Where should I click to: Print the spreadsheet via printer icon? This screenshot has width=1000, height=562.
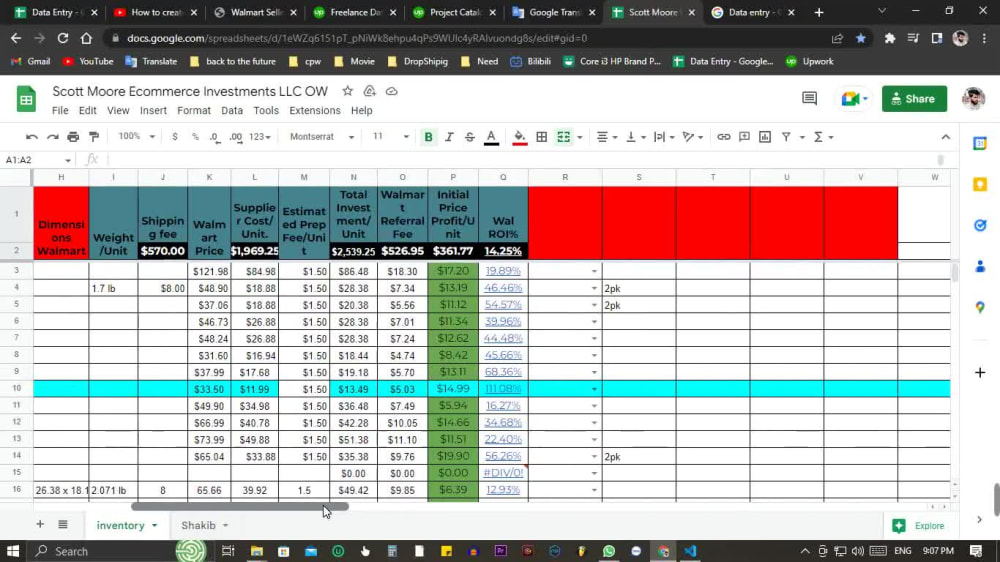tap(73, 137)
